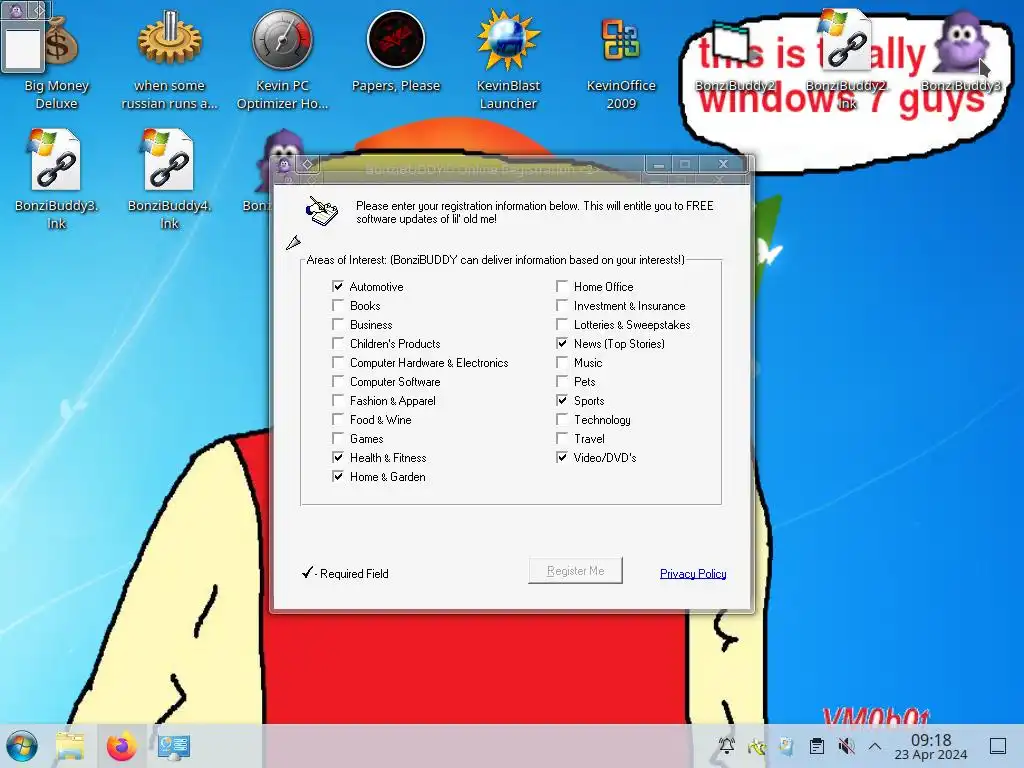Open the registration dialog's Bonzi window-menu icon
The width and height of the screenshot is (1024, 768).
pyautogui.click(x=284, y=165)
